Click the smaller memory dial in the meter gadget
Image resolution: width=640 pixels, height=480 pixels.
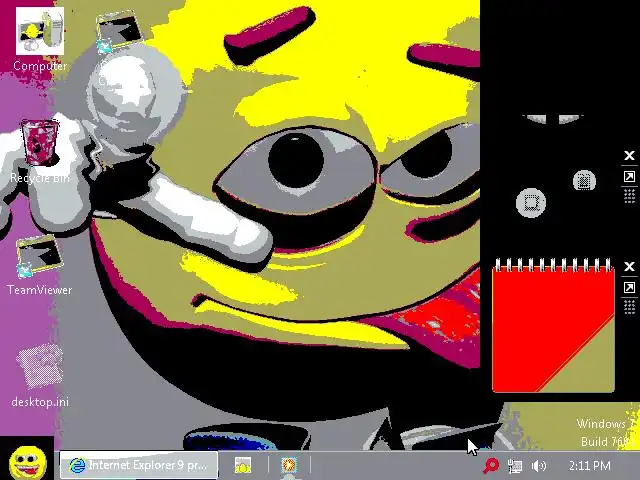[584, 181]
